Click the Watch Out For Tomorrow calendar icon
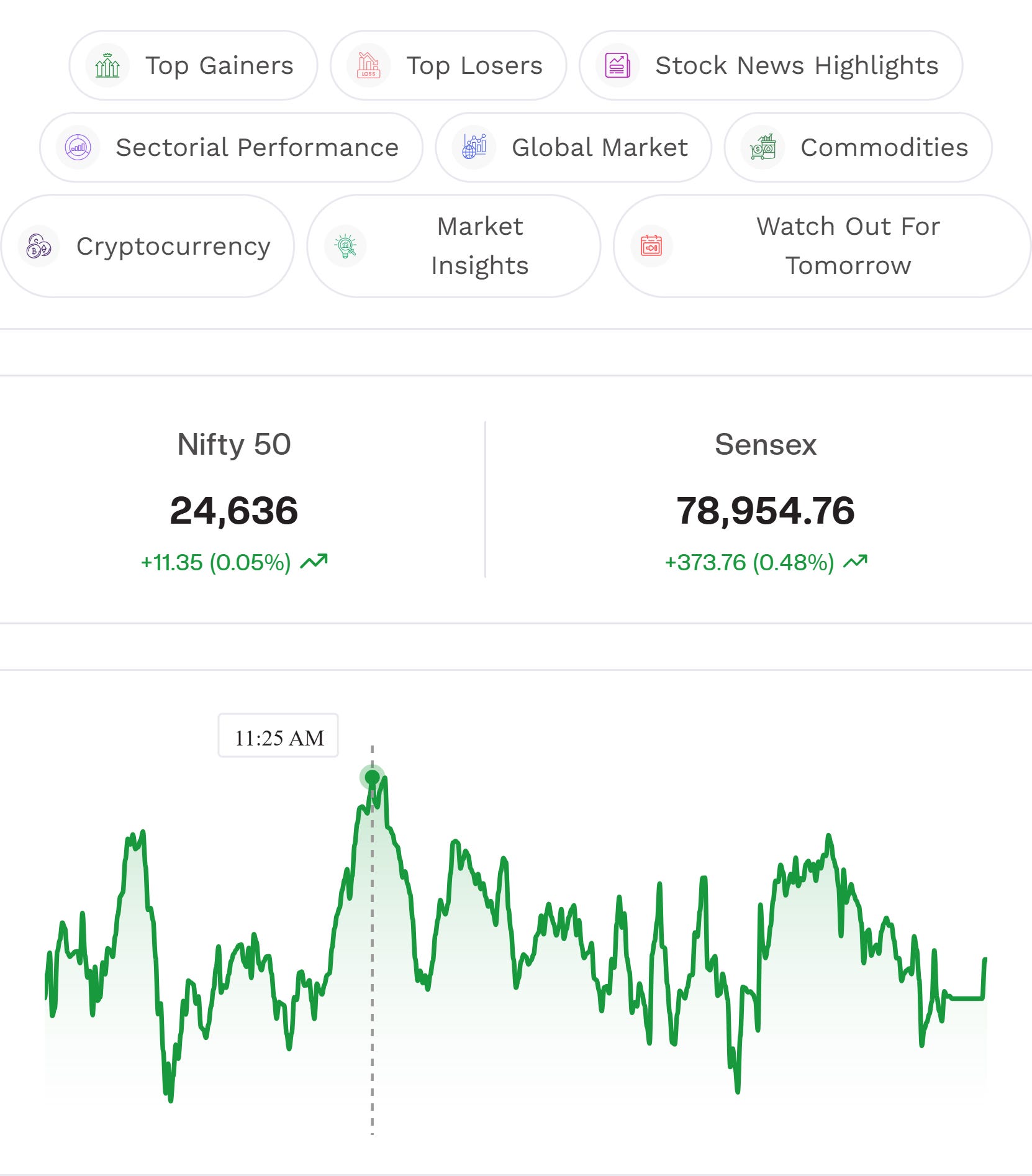 coord(651,246)
